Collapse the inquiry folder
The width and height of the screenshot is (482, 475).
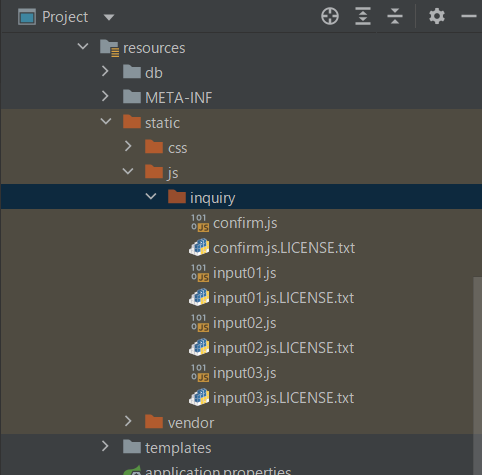151,196
